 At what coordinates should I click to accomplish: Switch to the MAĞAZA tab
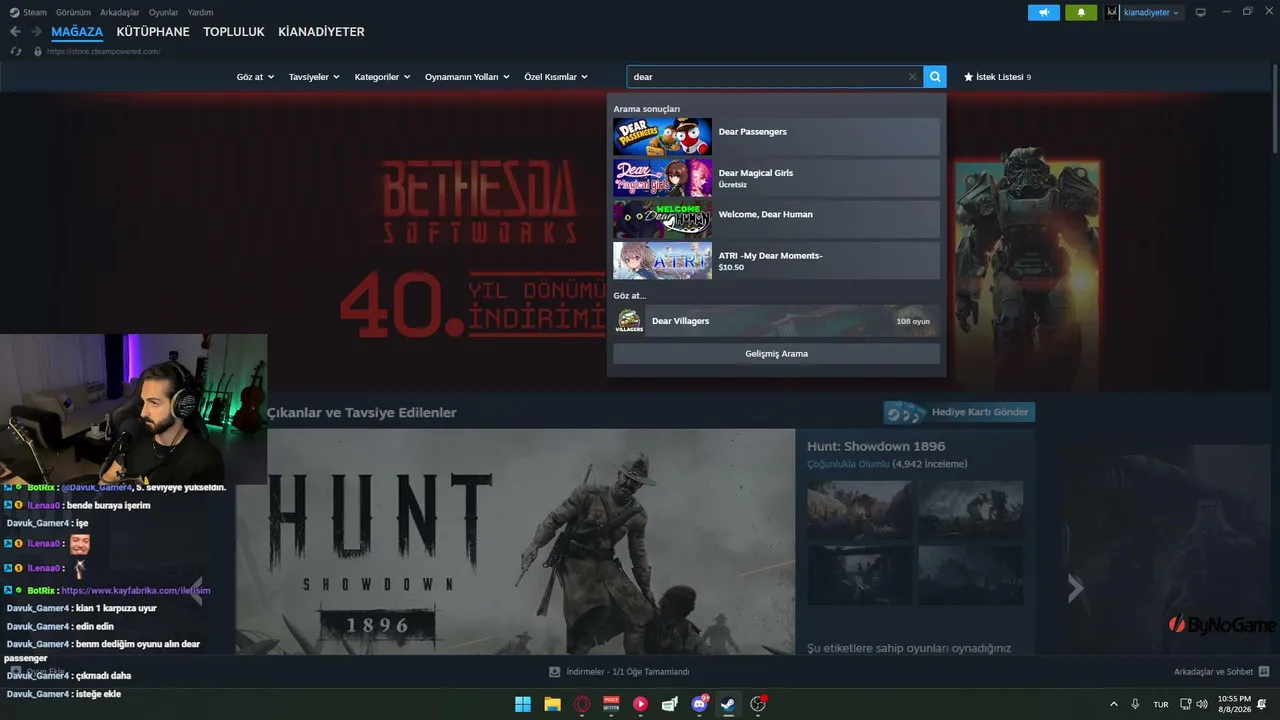(77, 32)
